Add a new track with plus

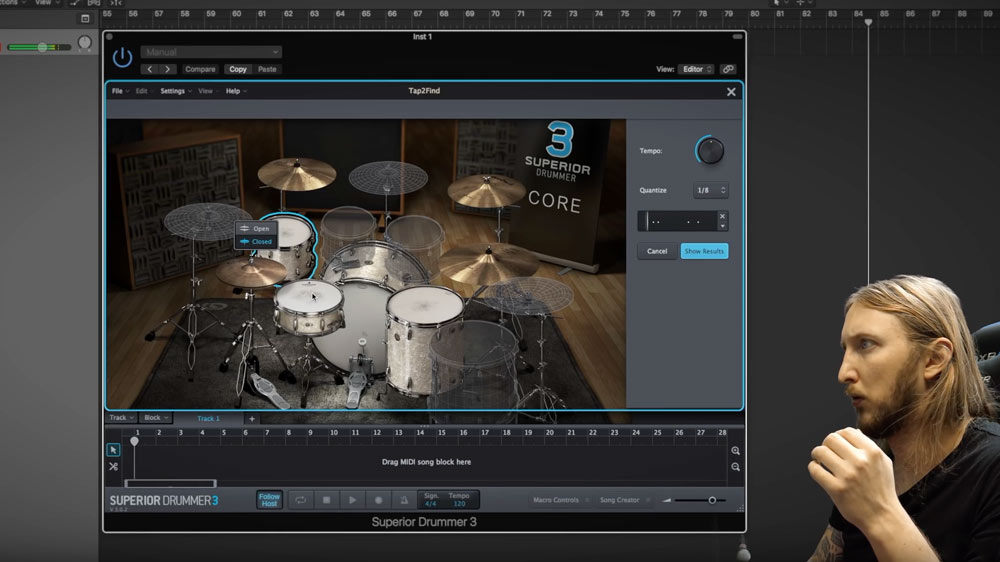click(252, 419)
